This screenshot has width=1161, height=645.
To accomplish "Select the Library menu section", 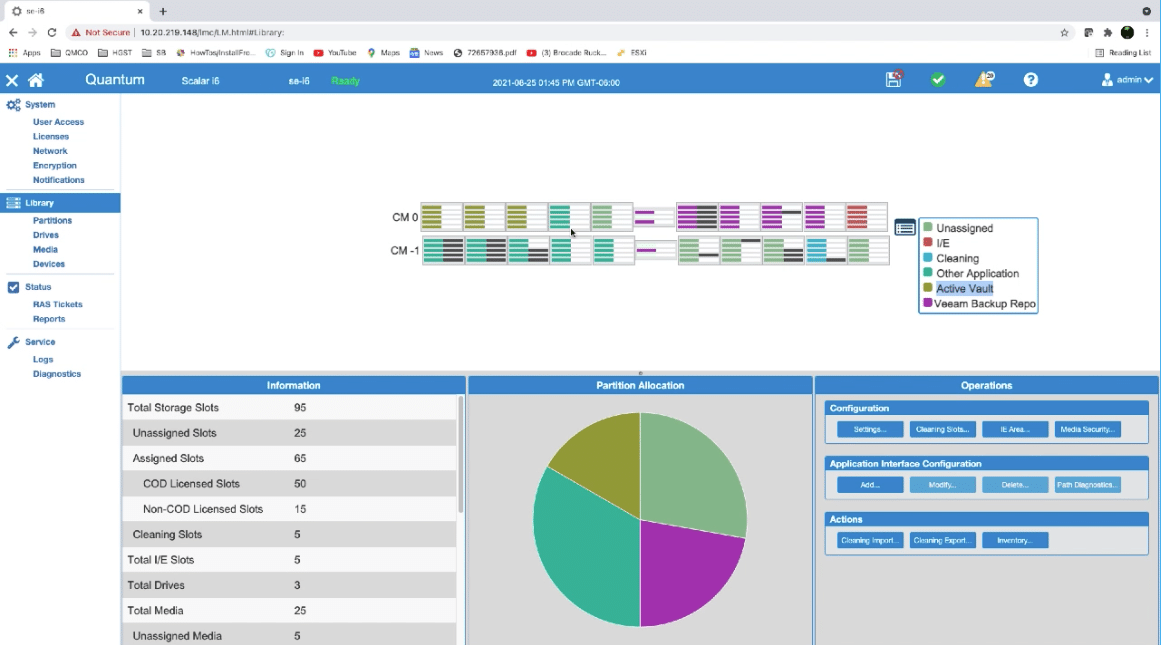I will click(x=60, y=203).
